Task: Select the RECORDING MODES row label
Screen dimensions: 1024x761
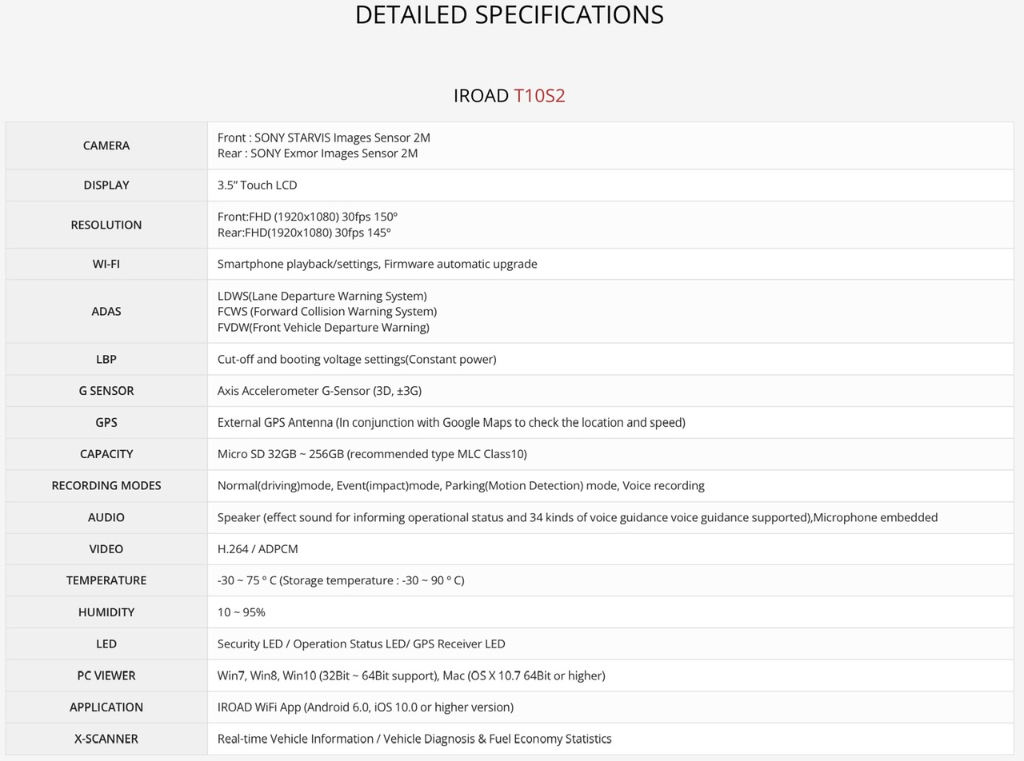Action: tap(106, 486)
